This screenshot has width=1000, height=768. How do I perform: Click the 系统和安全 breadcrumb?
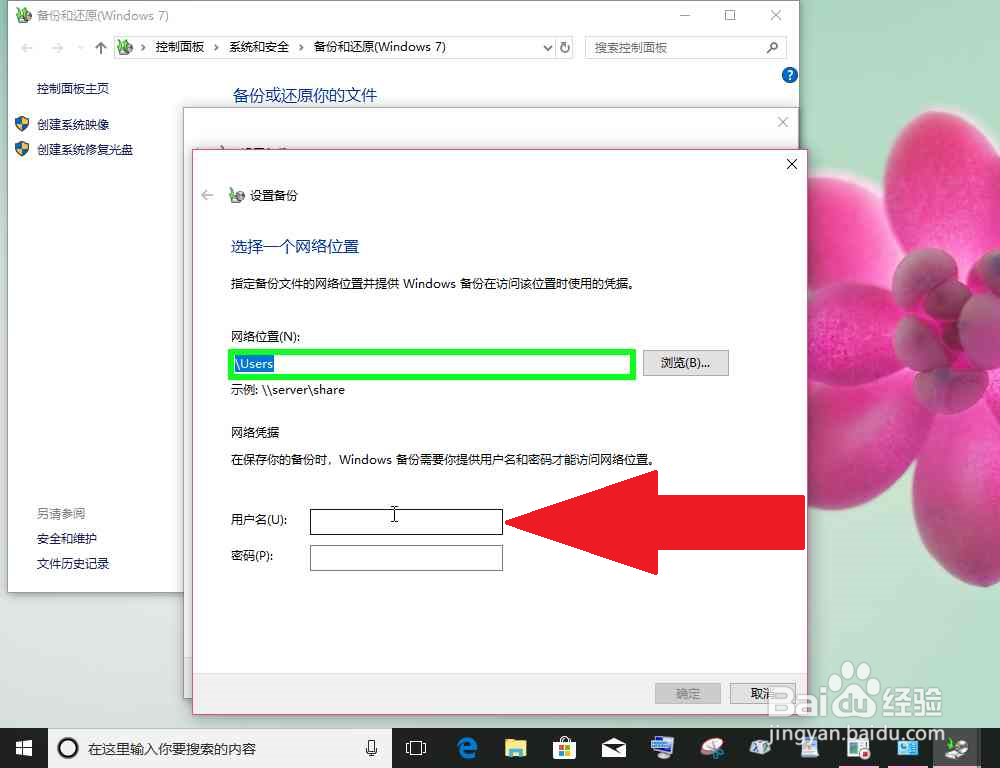(x=259, y=47)
